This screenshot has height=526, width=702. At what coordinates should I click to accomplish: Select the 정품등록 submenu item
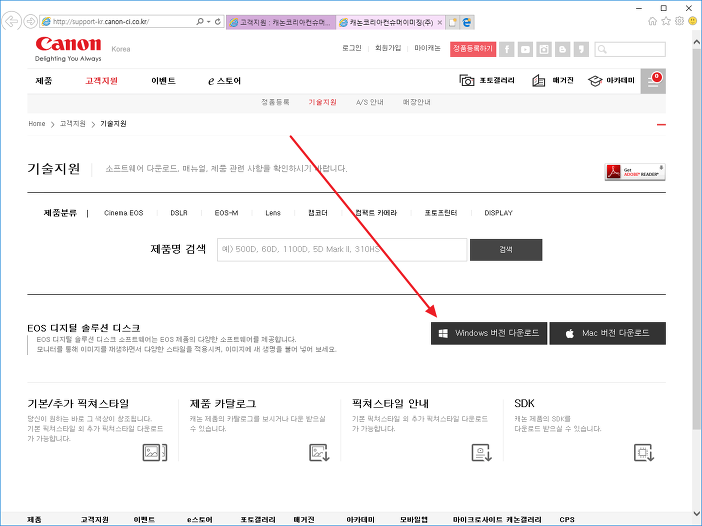point(275,102)
